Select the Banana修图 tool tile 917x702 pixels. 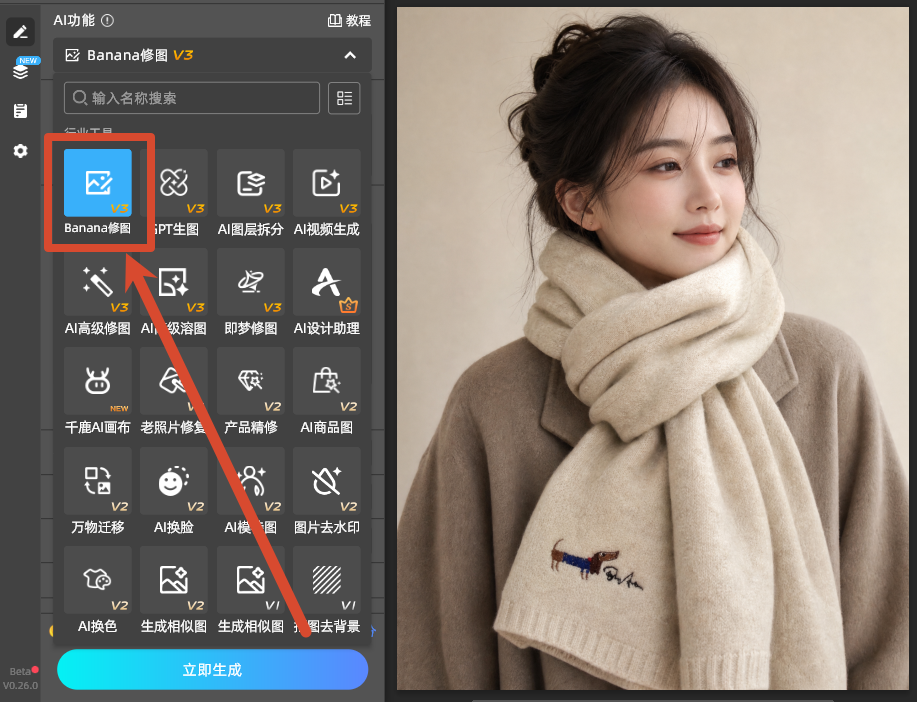click(98, 183)
